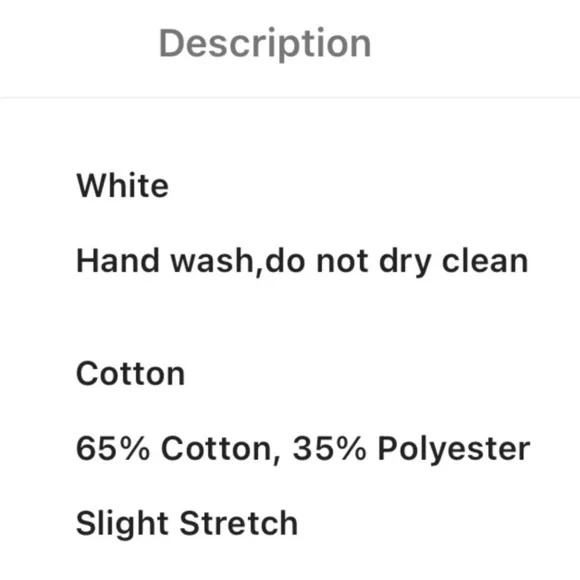Click the percent sign after 65
The width and height of the screenshot is (580, 580).
(135, 448)
